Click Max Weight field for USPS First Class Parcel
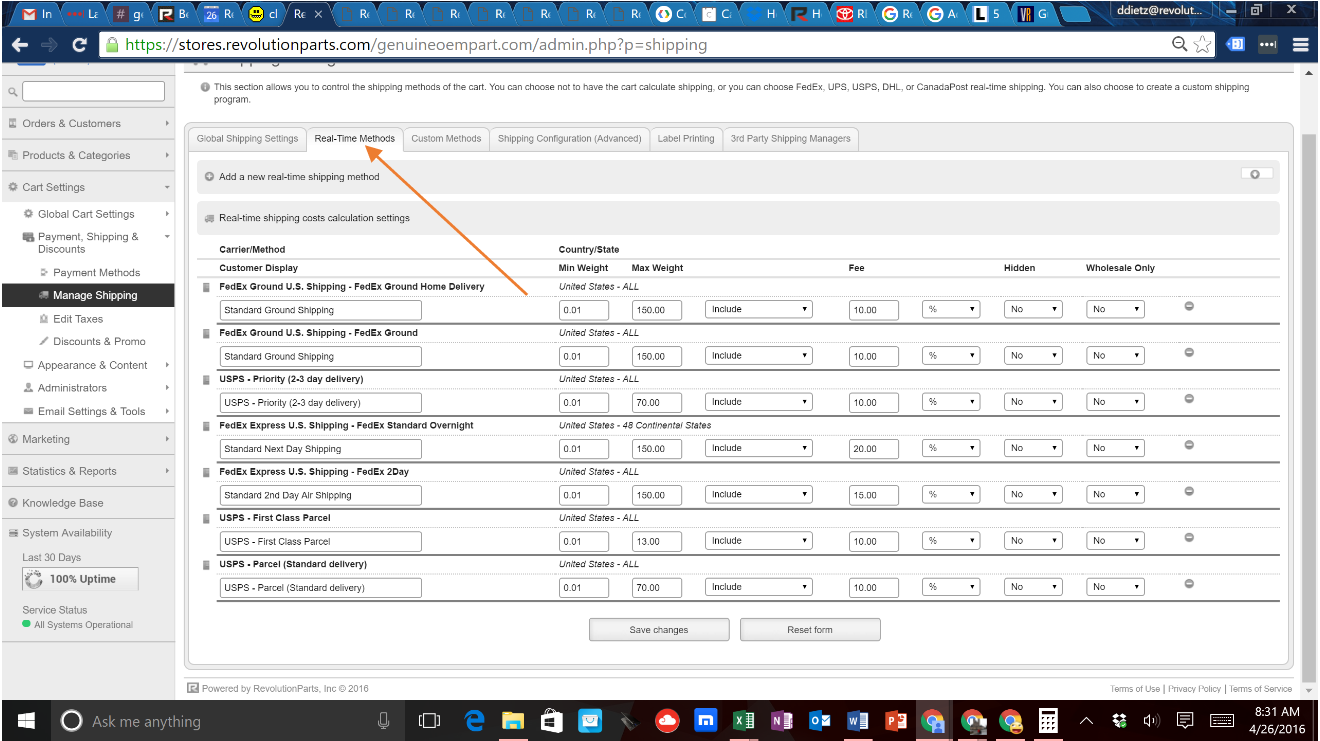The height and width of the screenshot is (741, 1320). pos(657,541)
